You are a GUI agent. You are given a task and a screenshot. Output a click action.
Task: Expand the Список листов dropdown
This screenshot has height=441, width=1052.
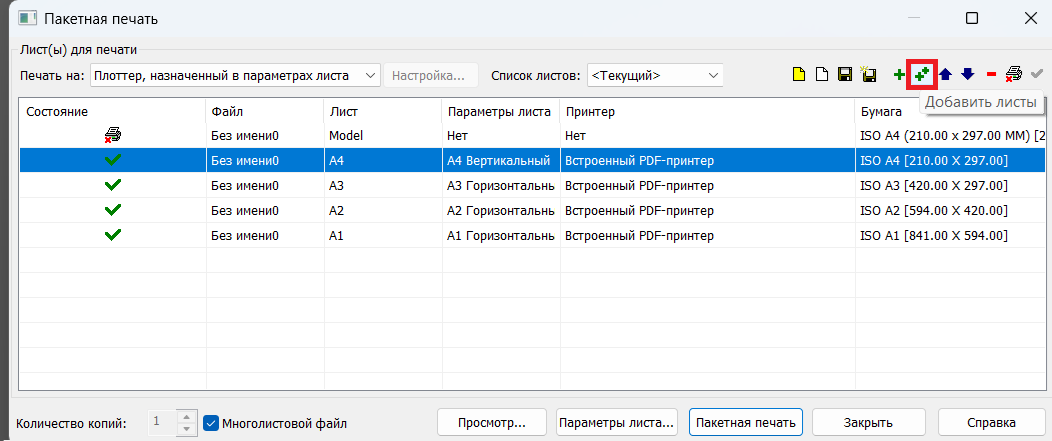tap(655, 75)
